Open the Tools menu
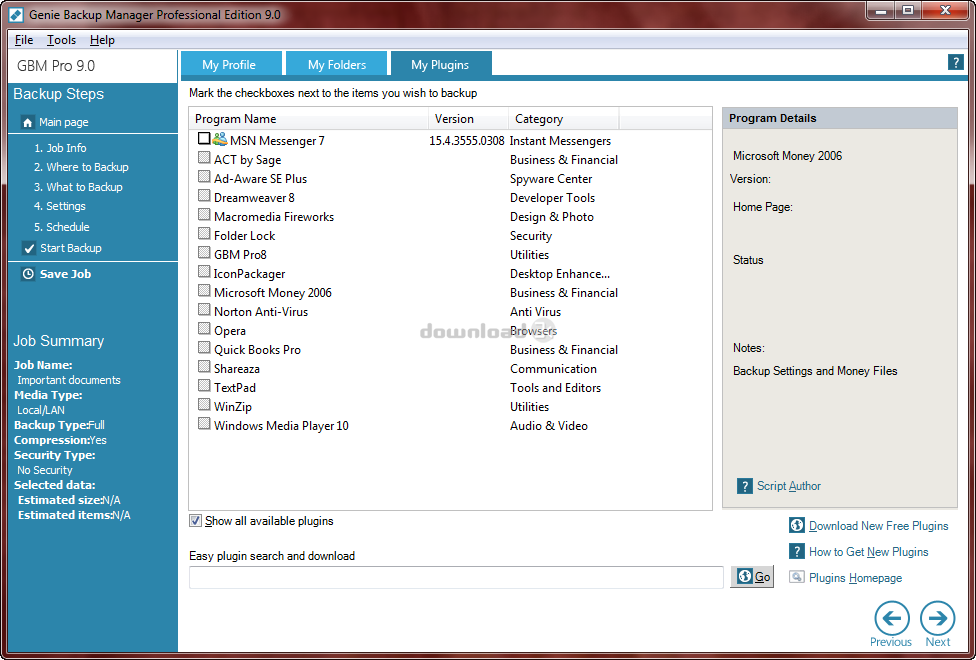The width and height of the screenshot is (976, 660). [x=61, y=40]
